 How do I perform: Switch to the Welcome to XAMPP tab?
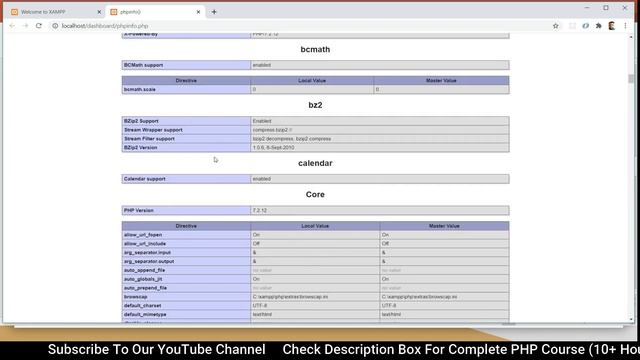click(x=56, y=12)
